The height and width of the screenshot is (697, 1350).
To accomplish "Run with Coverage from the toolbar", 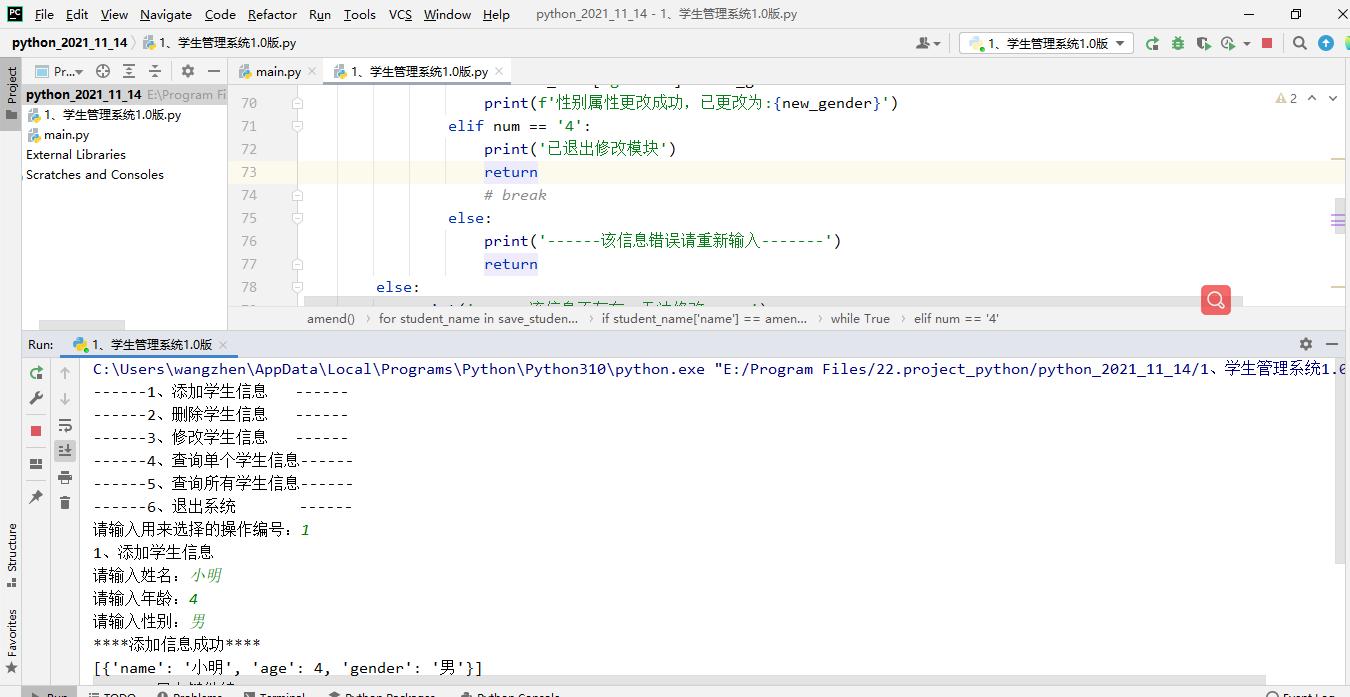I will click(x=1203, y=43).
